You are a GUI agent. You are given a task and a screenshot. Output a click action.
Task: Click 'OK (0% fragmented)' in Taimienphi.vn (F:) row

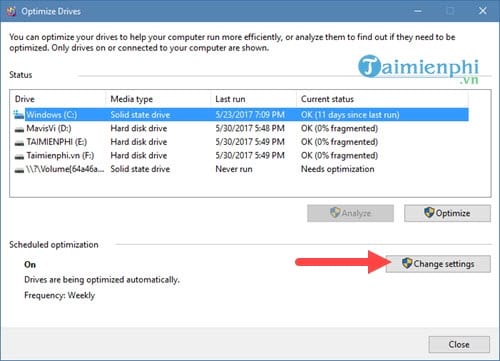(339, 156)
